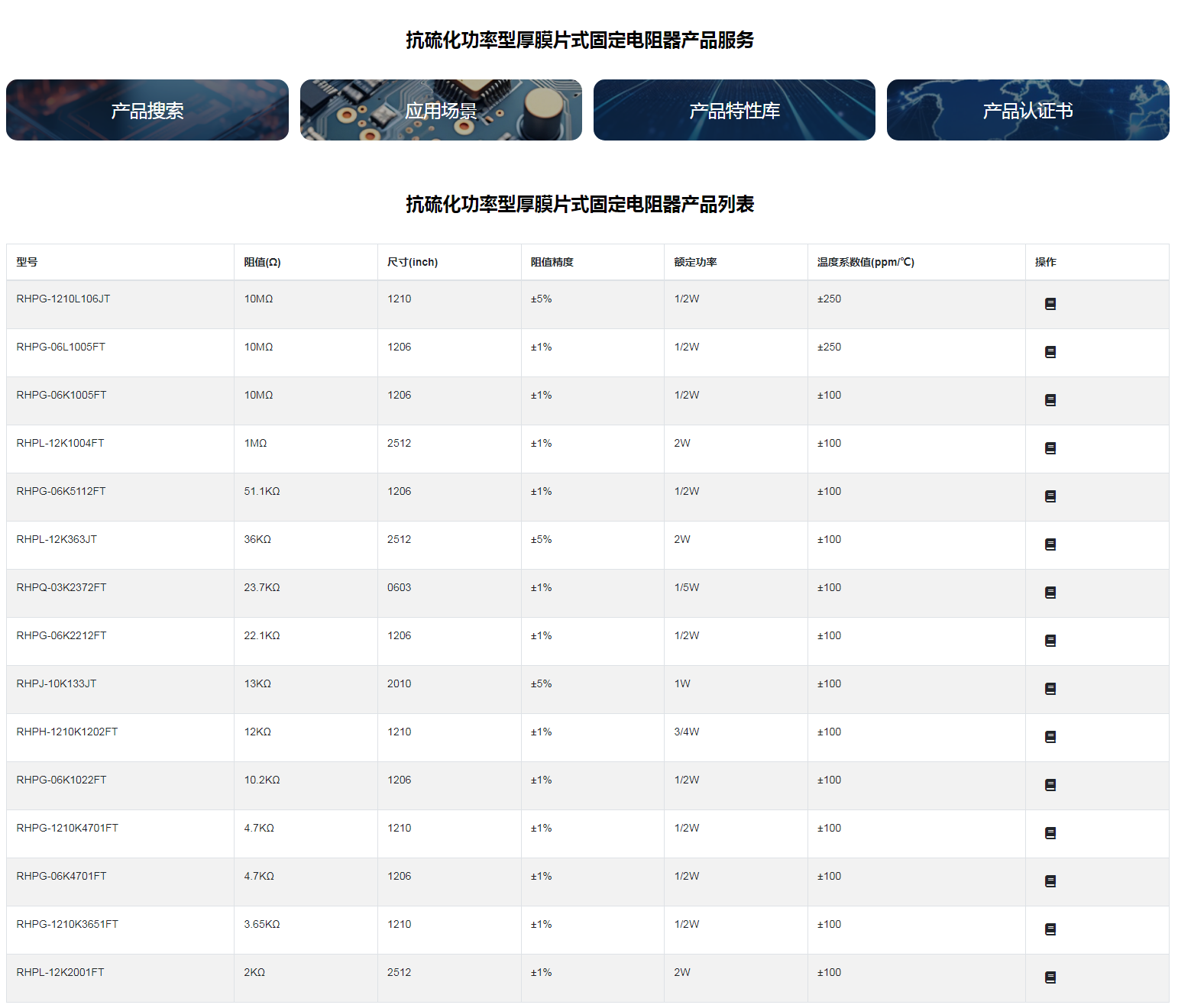Open datasheet icon for RHPG-1210L106JT row
Screen dimensions: 1178x1008
1050,304
